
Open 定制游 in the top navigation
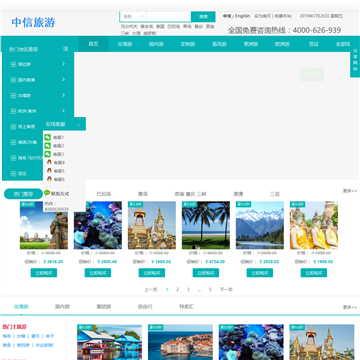188,44
